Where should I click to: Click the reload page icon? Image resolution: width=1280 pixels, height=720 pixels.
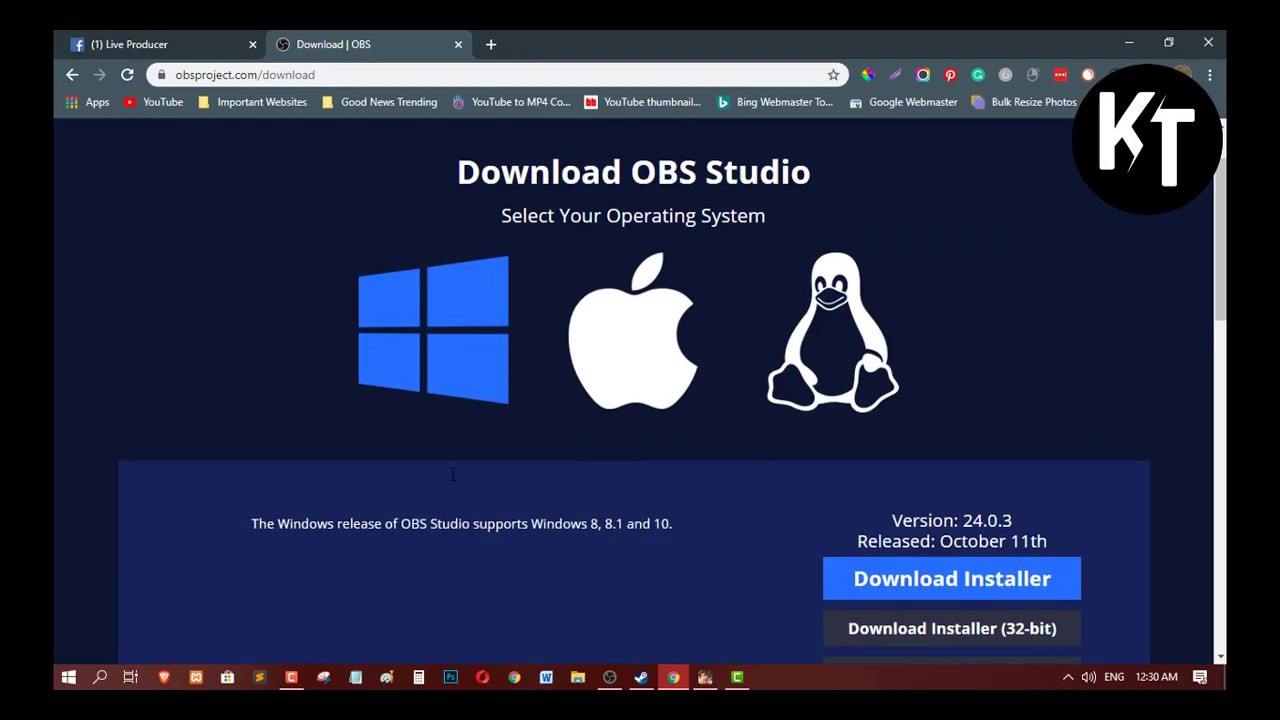click(127, 75)
